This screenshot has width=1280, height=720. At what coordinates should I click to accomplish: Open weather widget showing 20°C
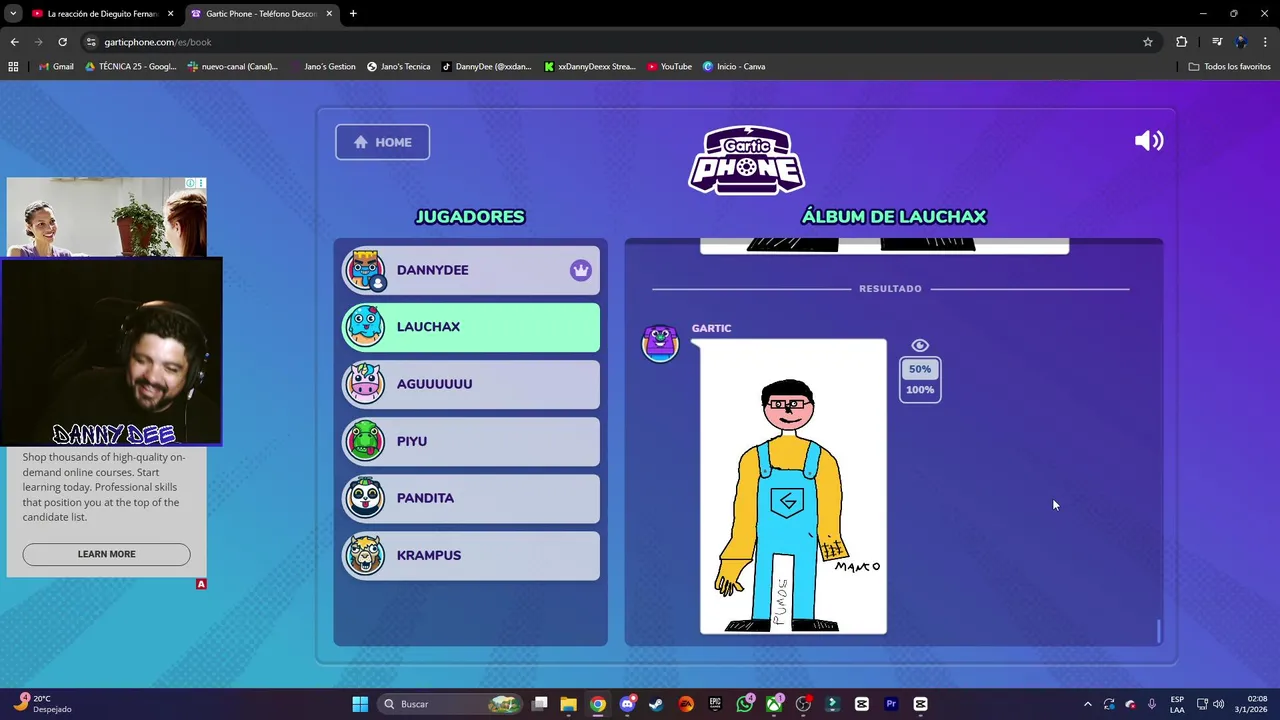click(41, 704)
